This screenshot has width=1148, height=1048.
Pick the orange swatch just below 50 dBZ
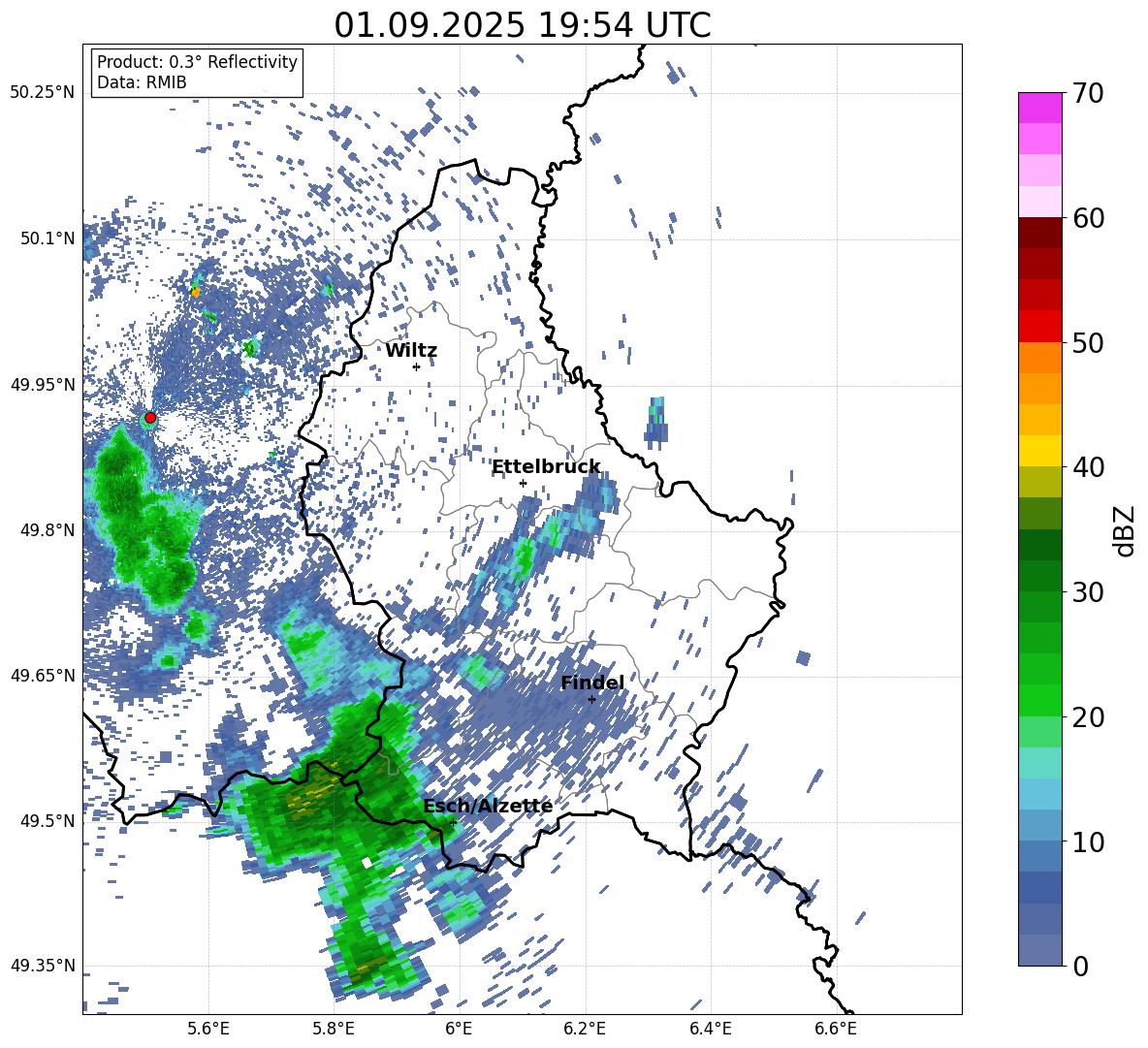tap(1039, 357)
